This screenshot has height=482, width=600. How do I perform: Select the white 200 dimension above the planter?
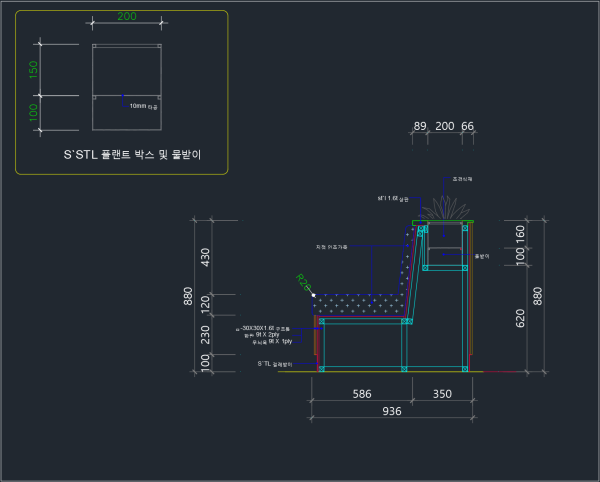[444, 127]
